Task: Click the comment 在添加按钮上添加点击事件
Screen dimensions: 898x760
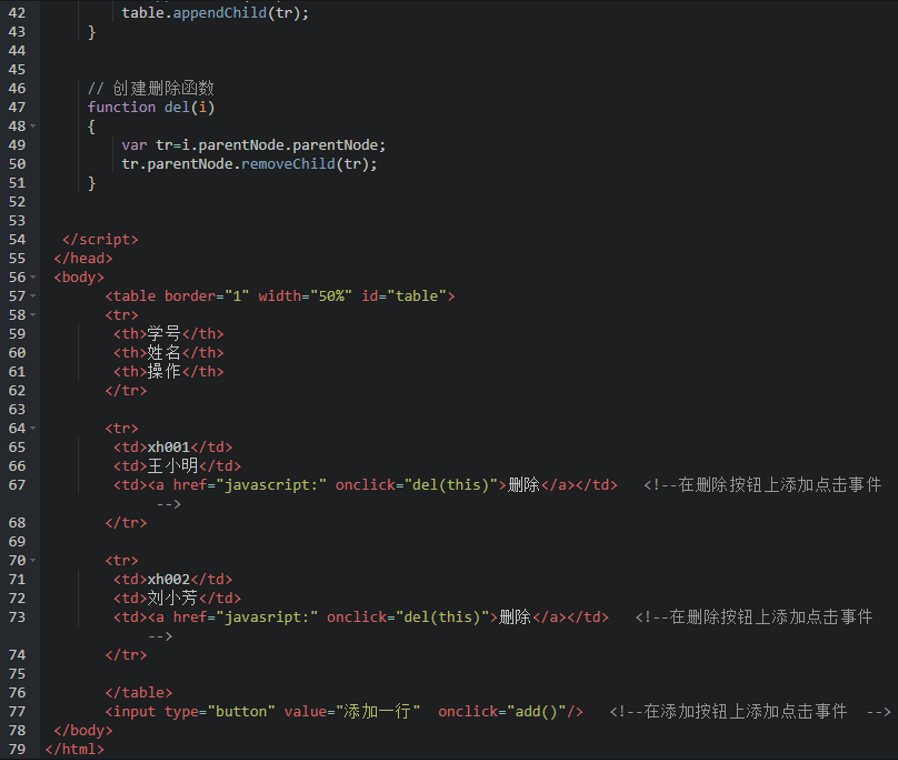Action: [x=750, y=712]
